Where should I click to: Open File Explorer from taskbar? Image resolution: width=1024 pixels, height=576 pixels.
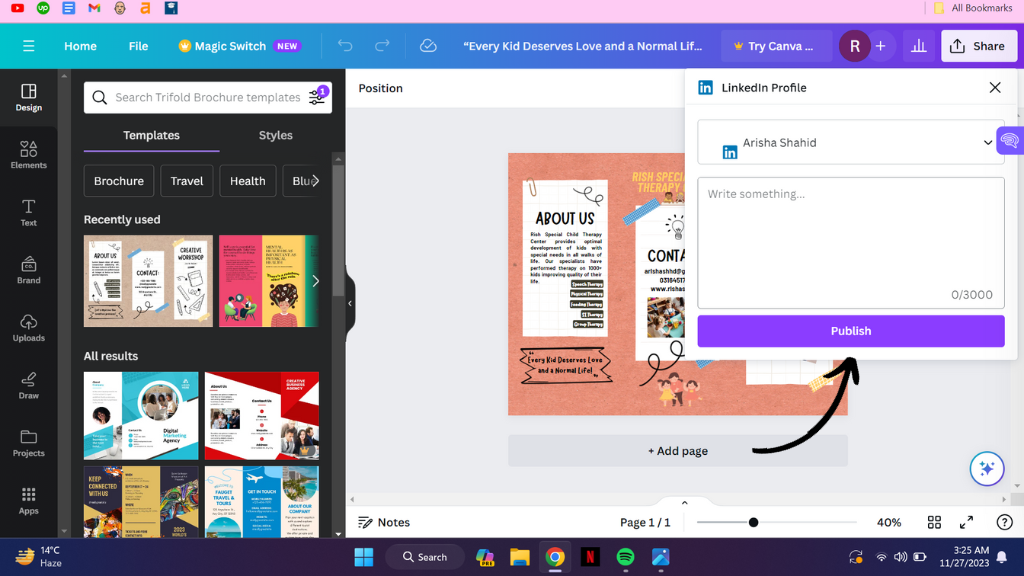(520, 556)
